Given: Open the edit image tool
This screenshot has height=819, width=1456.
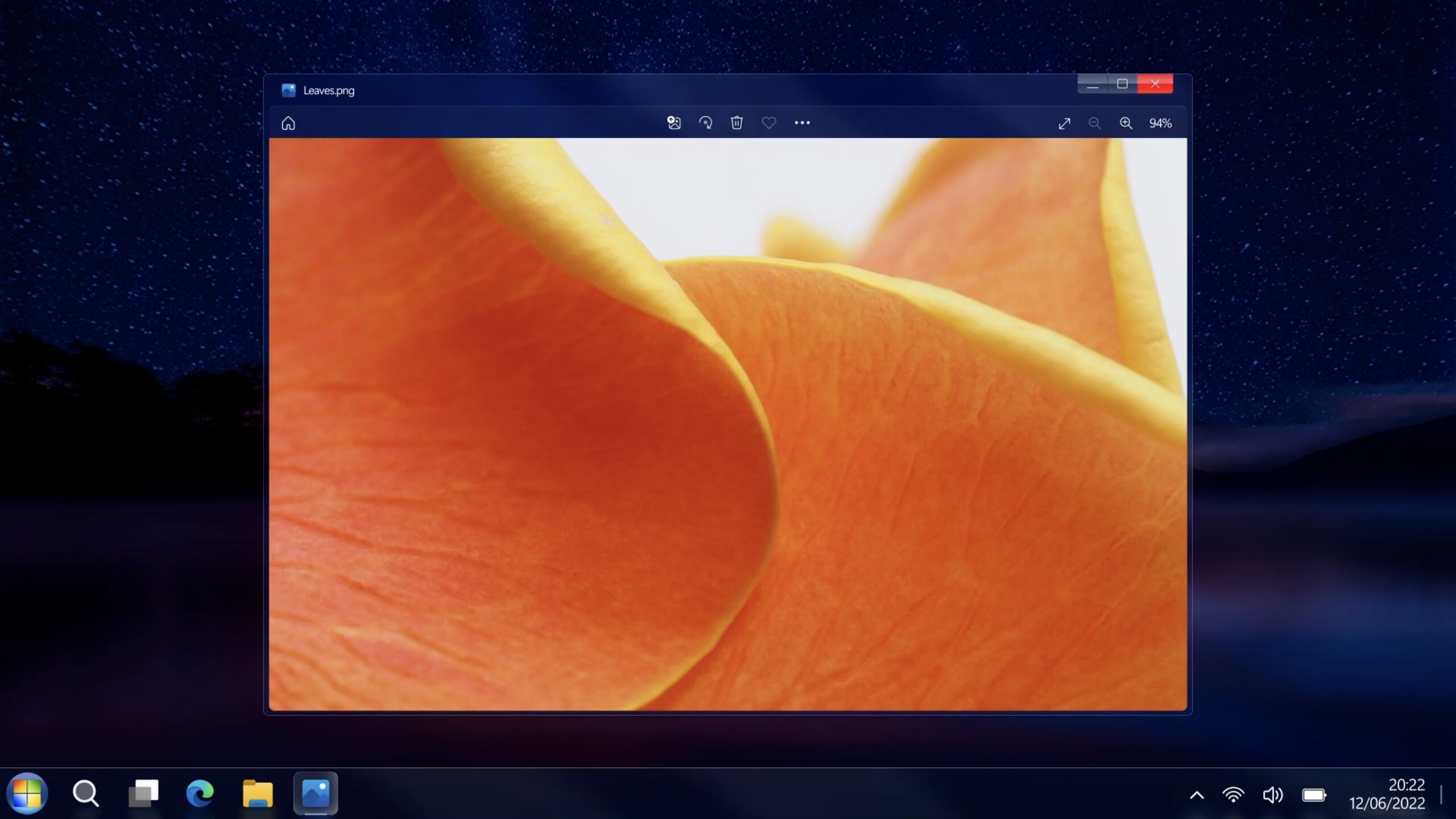Looking at the screenshot, I should (x=674, y=123).
